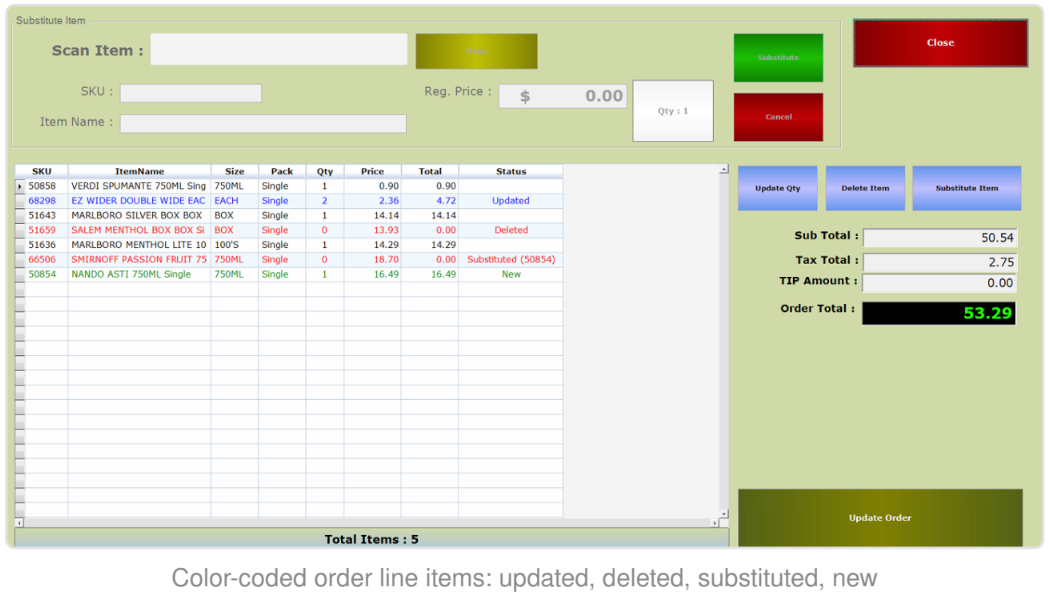
Task: Select the VERDI SPUMANTE row selector arrow
Action: pos(20,186)
